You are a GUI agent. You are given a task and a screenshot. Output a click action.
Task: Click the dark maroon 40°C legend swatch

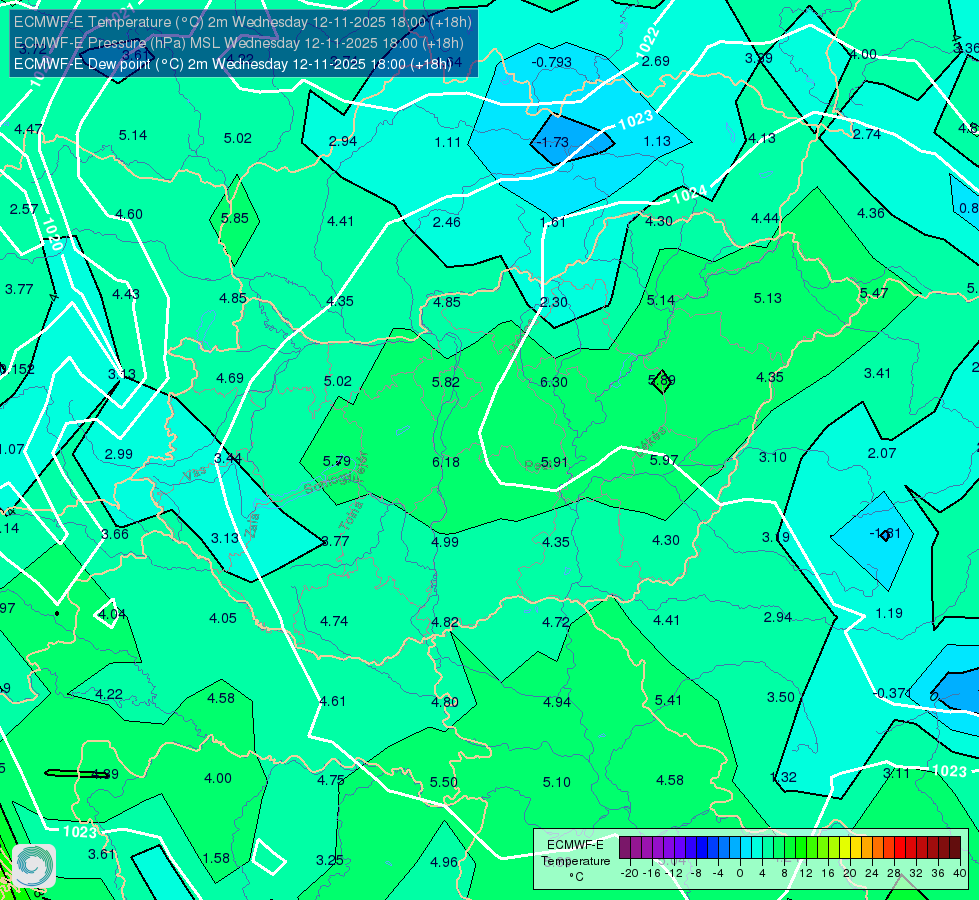pos(955,848)
